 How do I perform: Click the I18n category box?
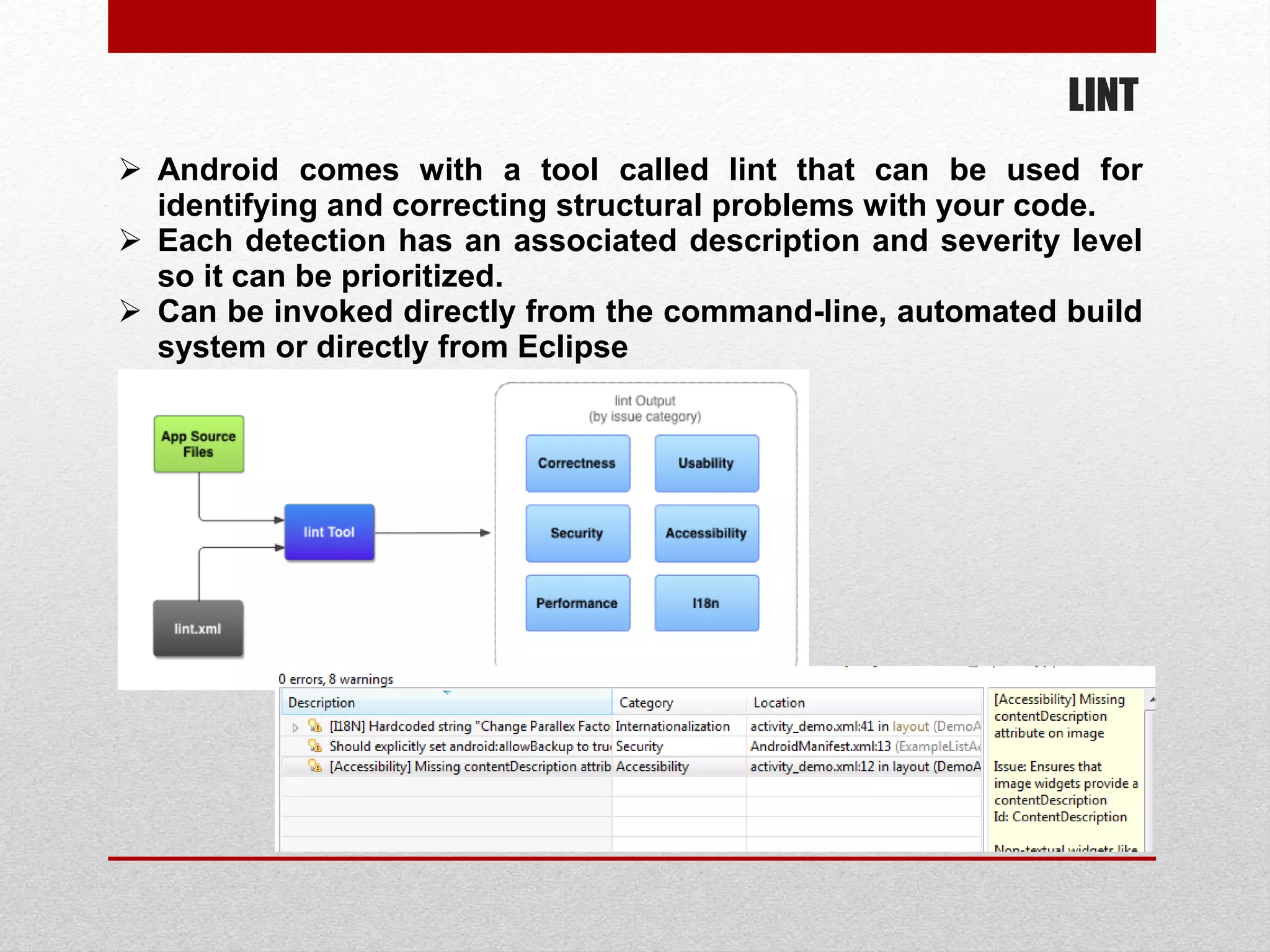[x=706, y=603]
